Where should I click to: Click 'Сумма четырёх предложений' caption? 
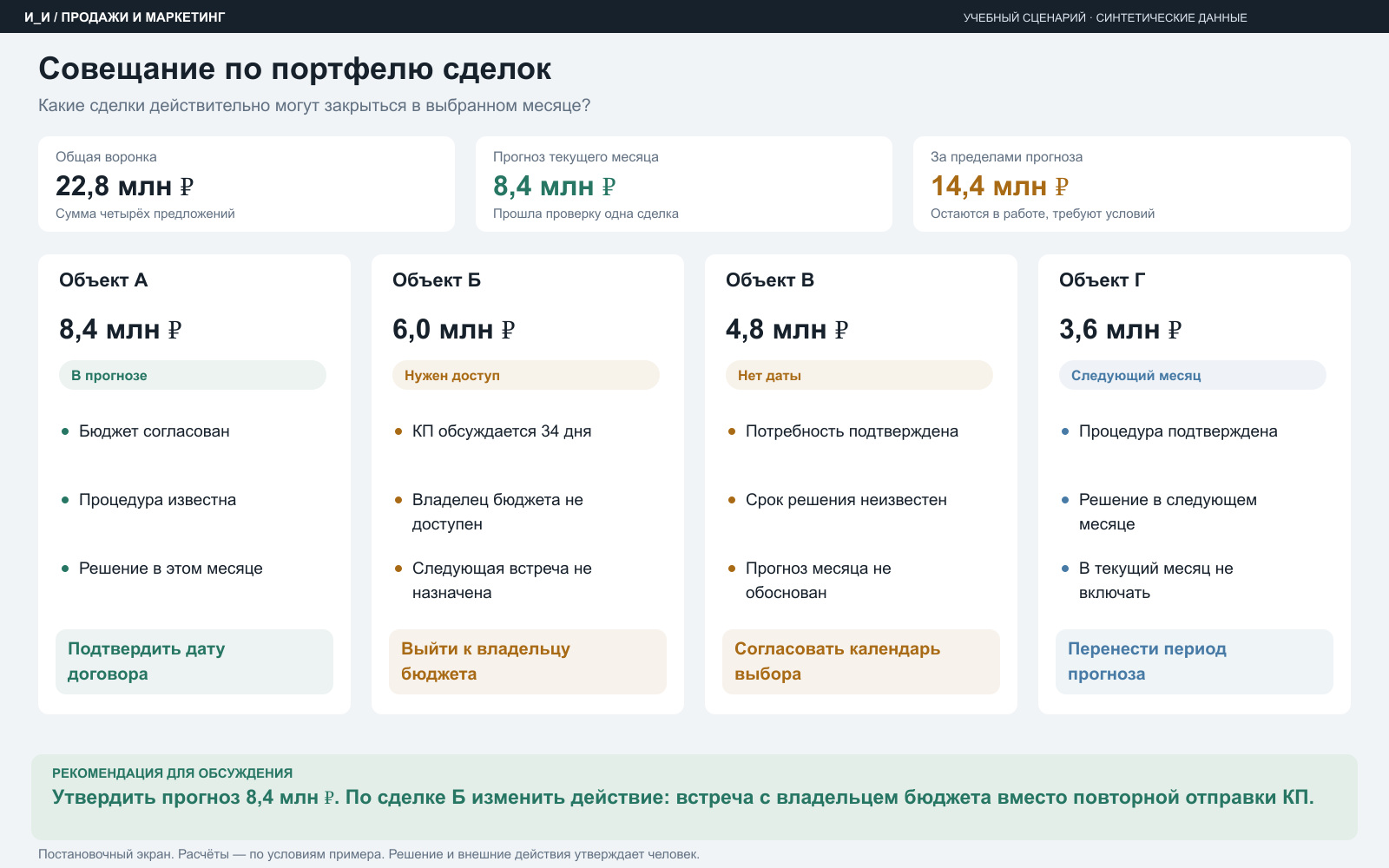pos(145,214)
